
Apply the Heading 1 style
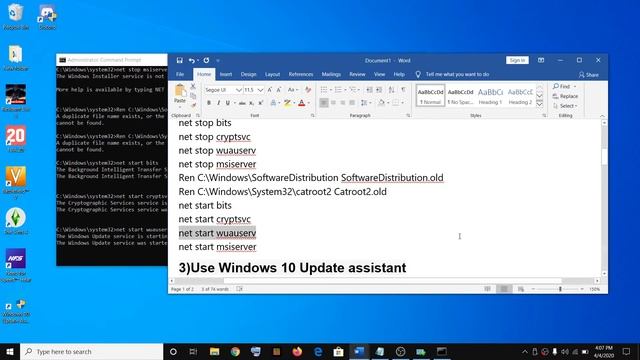[x=490, y=96]
